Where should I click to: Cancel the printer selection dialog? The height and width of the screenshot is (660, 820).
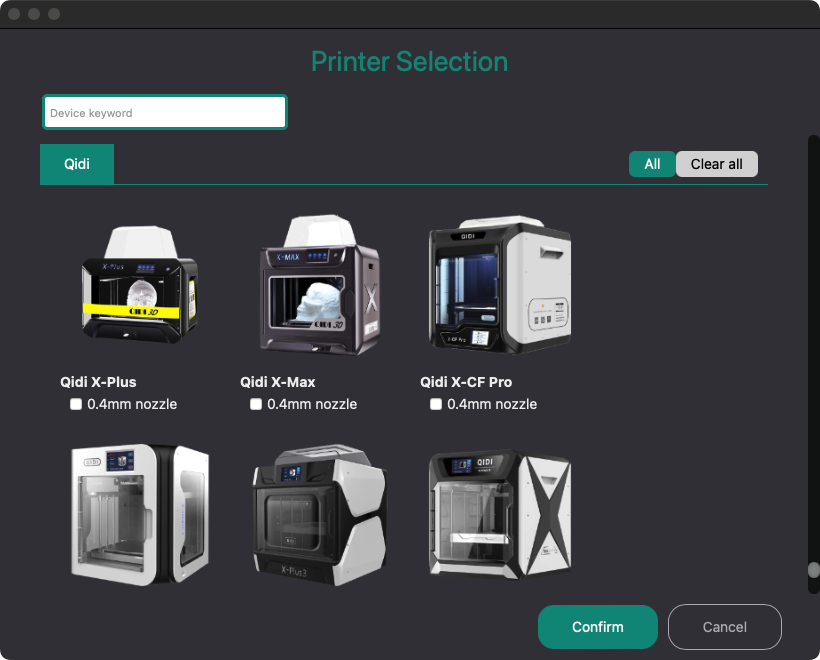point(724,627)
